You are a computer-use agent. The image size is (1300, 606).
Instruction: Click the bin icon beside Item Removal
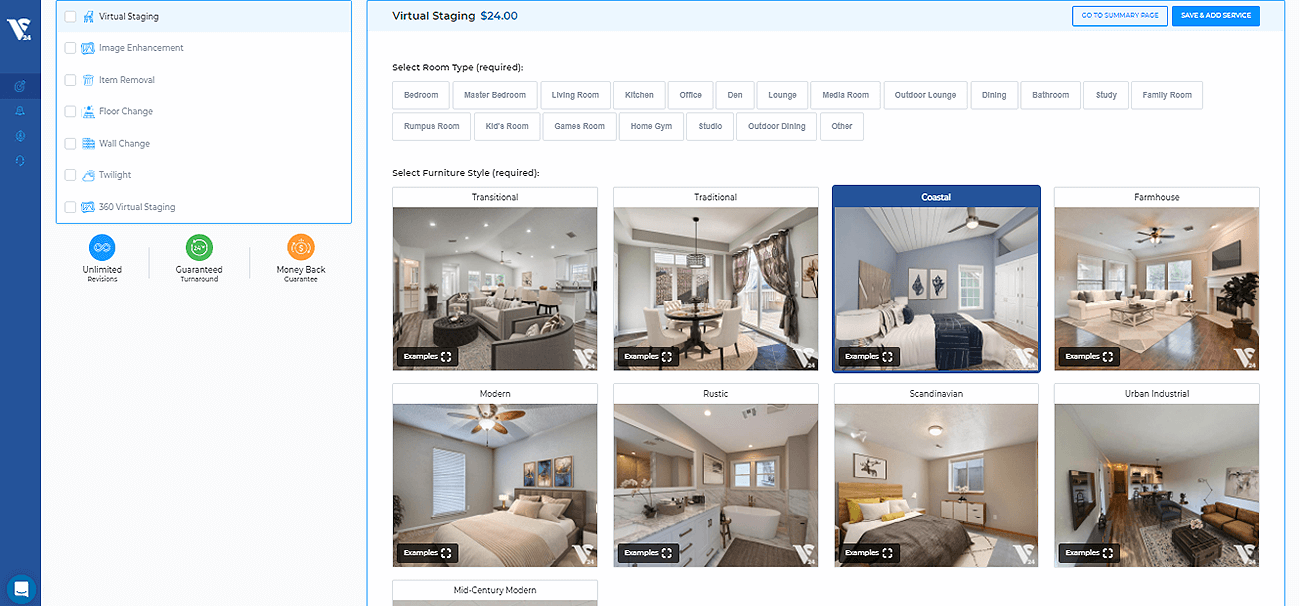pos(89,80)
